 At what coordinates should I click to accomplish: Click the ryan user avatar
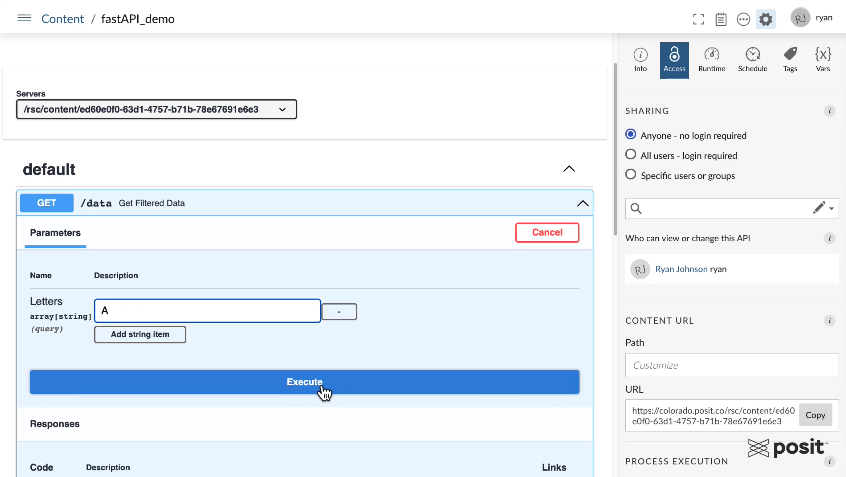click(x=800, y=18)
